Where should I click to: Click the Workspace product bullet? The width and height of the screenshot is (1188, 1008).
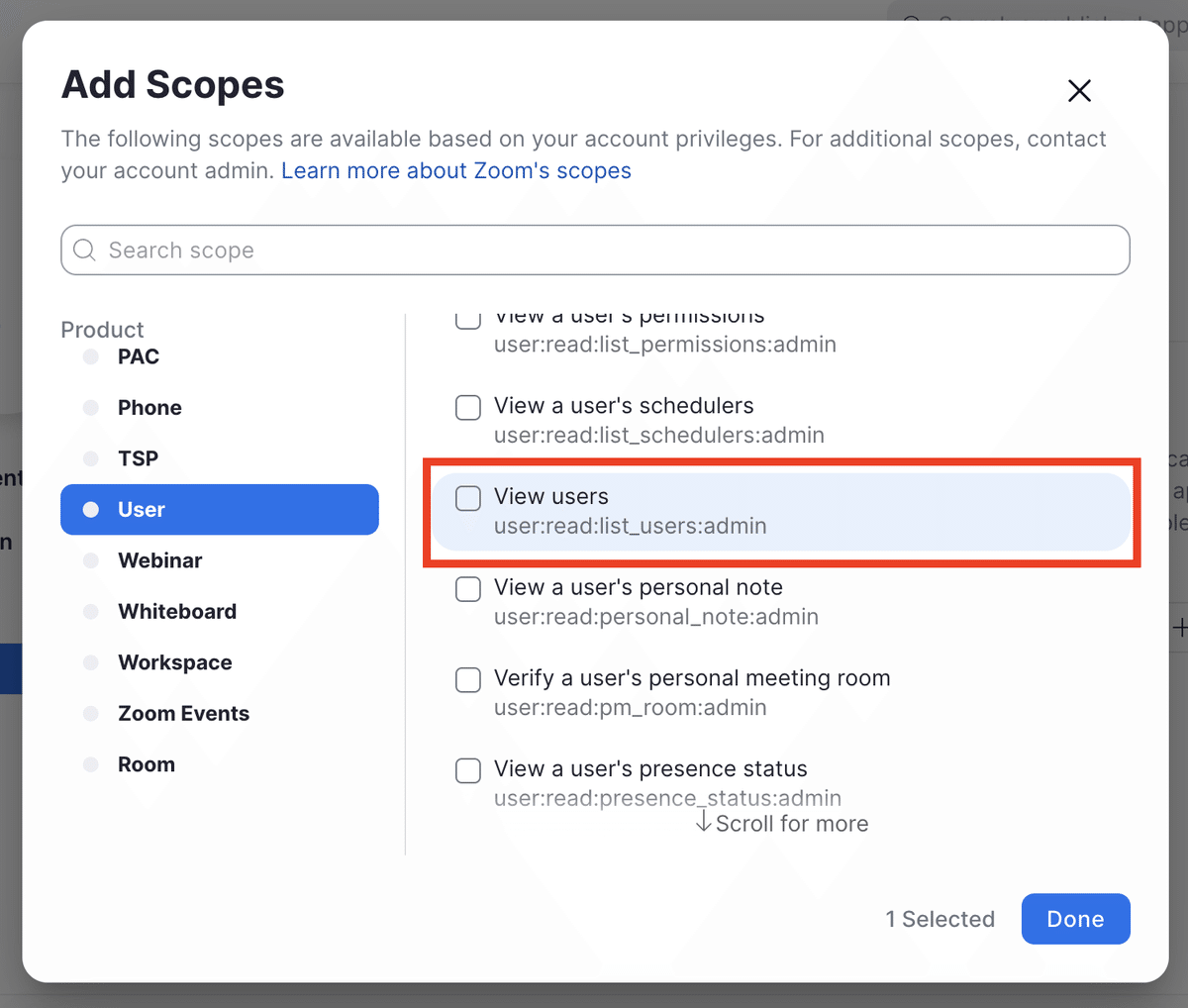(x=91, y=662)
